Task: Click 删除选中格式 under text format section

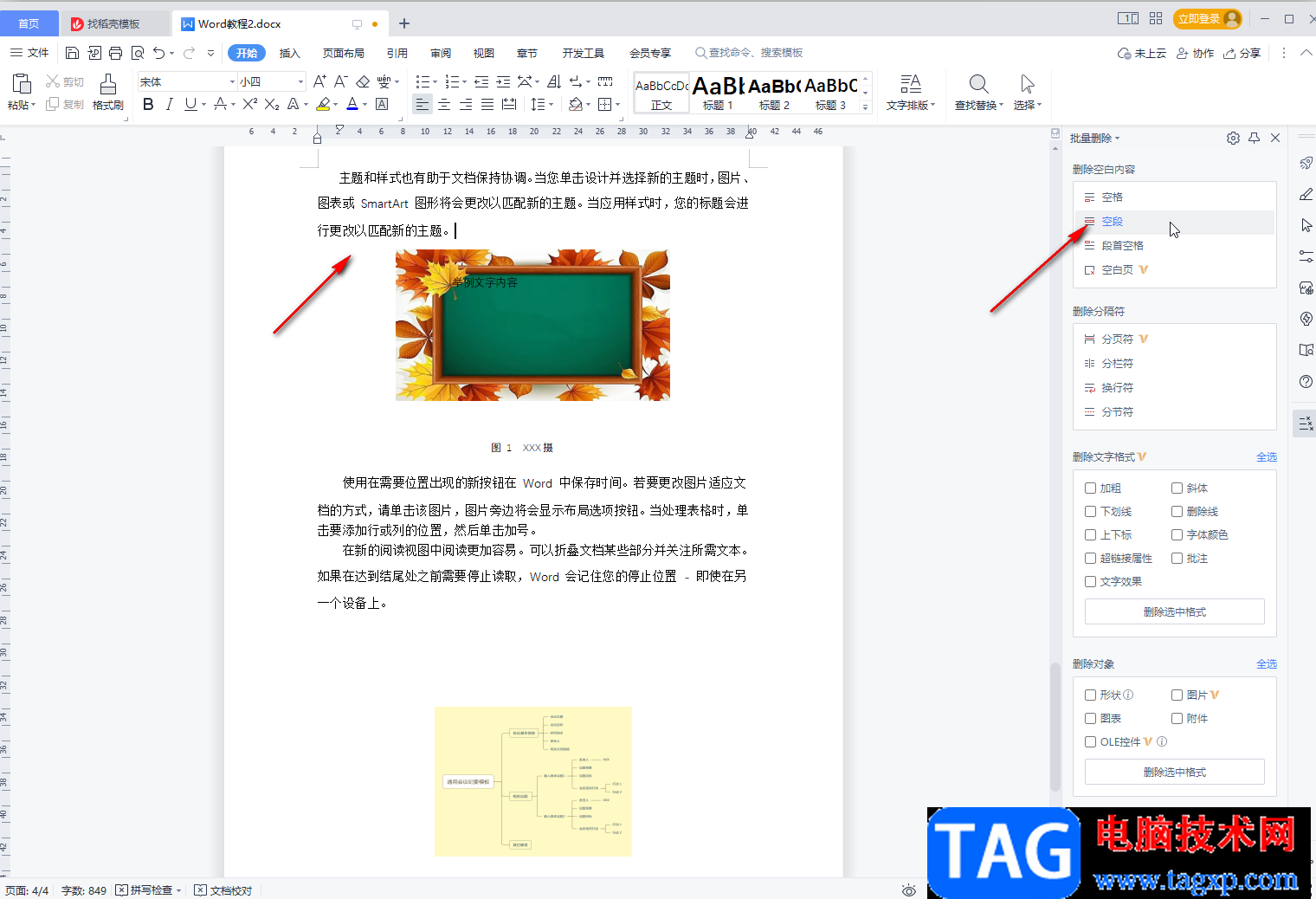Action: point(1174,611)
